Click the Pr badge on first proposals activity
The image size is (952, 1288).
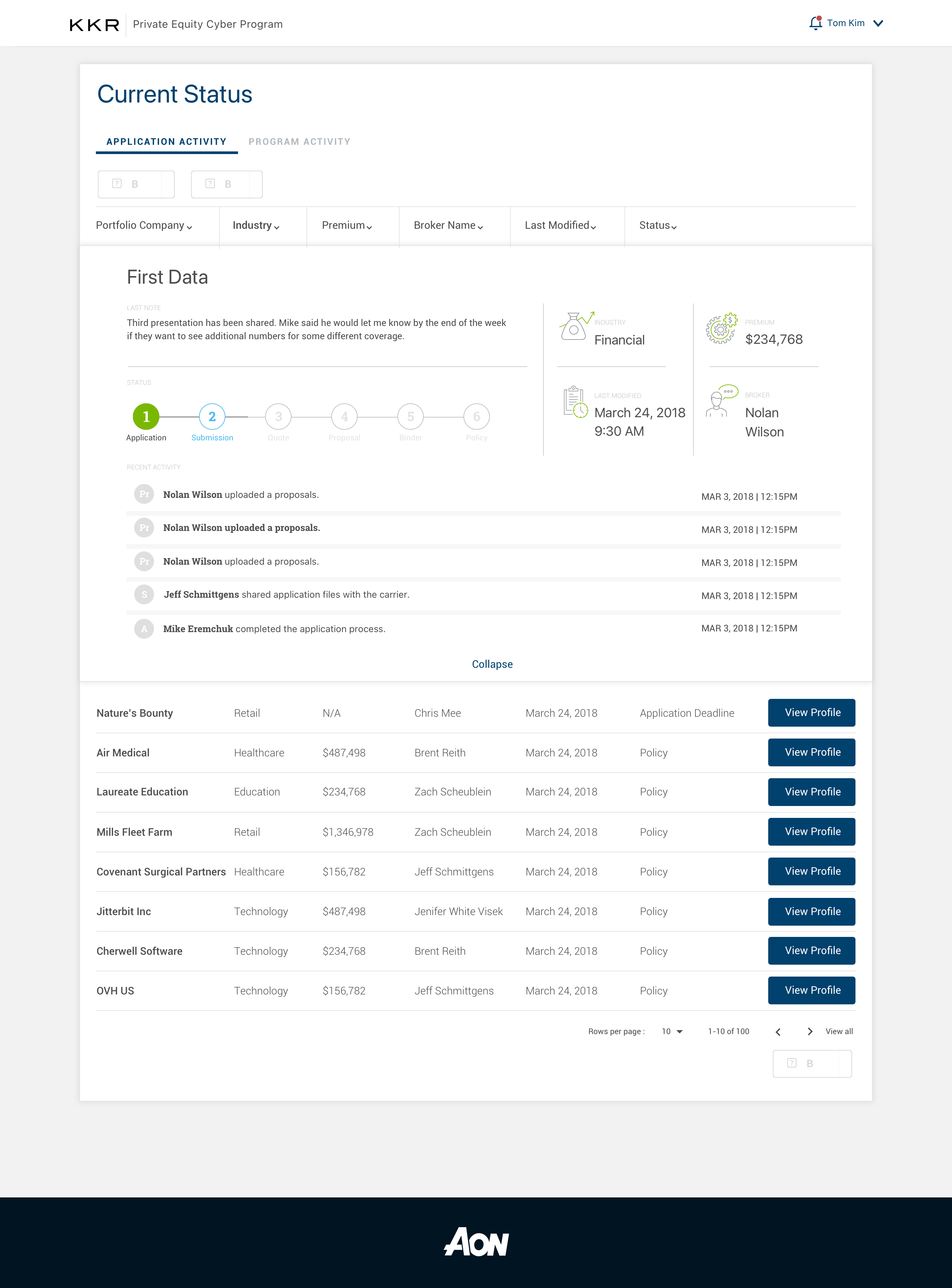pos(144,495)
